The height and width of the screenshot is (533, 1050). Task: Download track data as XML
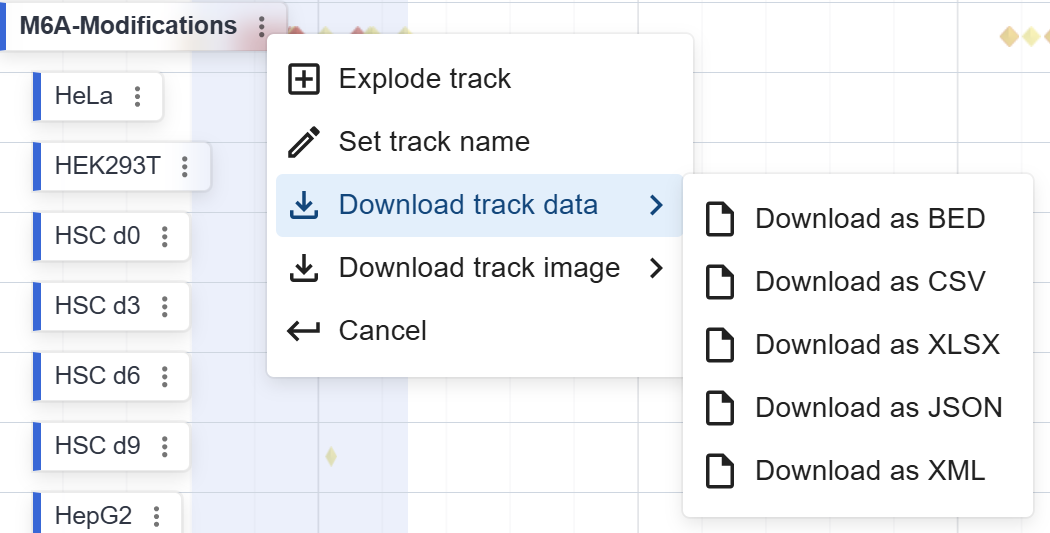pyautogui.click(x=869, y=471)
